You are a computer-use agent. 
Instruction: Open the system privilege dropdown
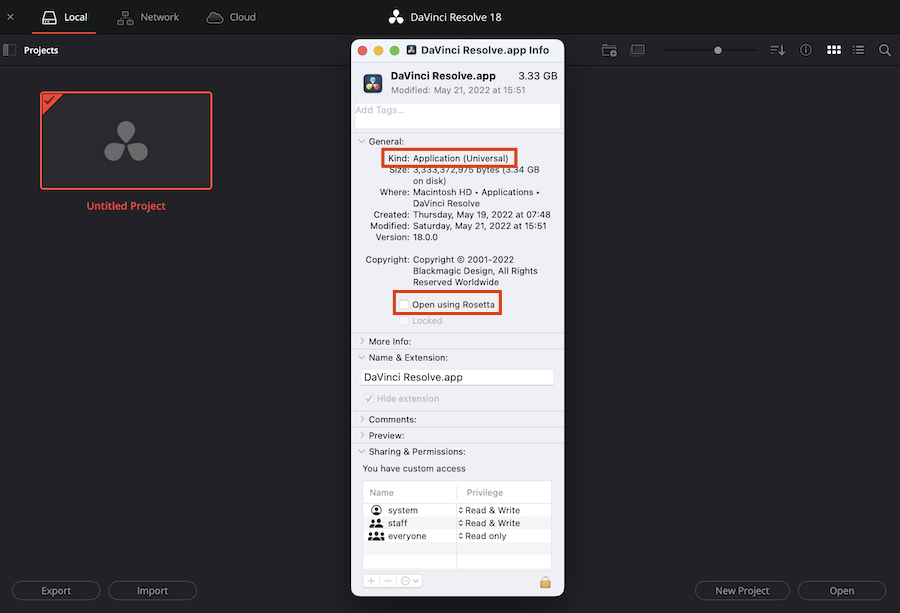[x=490, y=510]
